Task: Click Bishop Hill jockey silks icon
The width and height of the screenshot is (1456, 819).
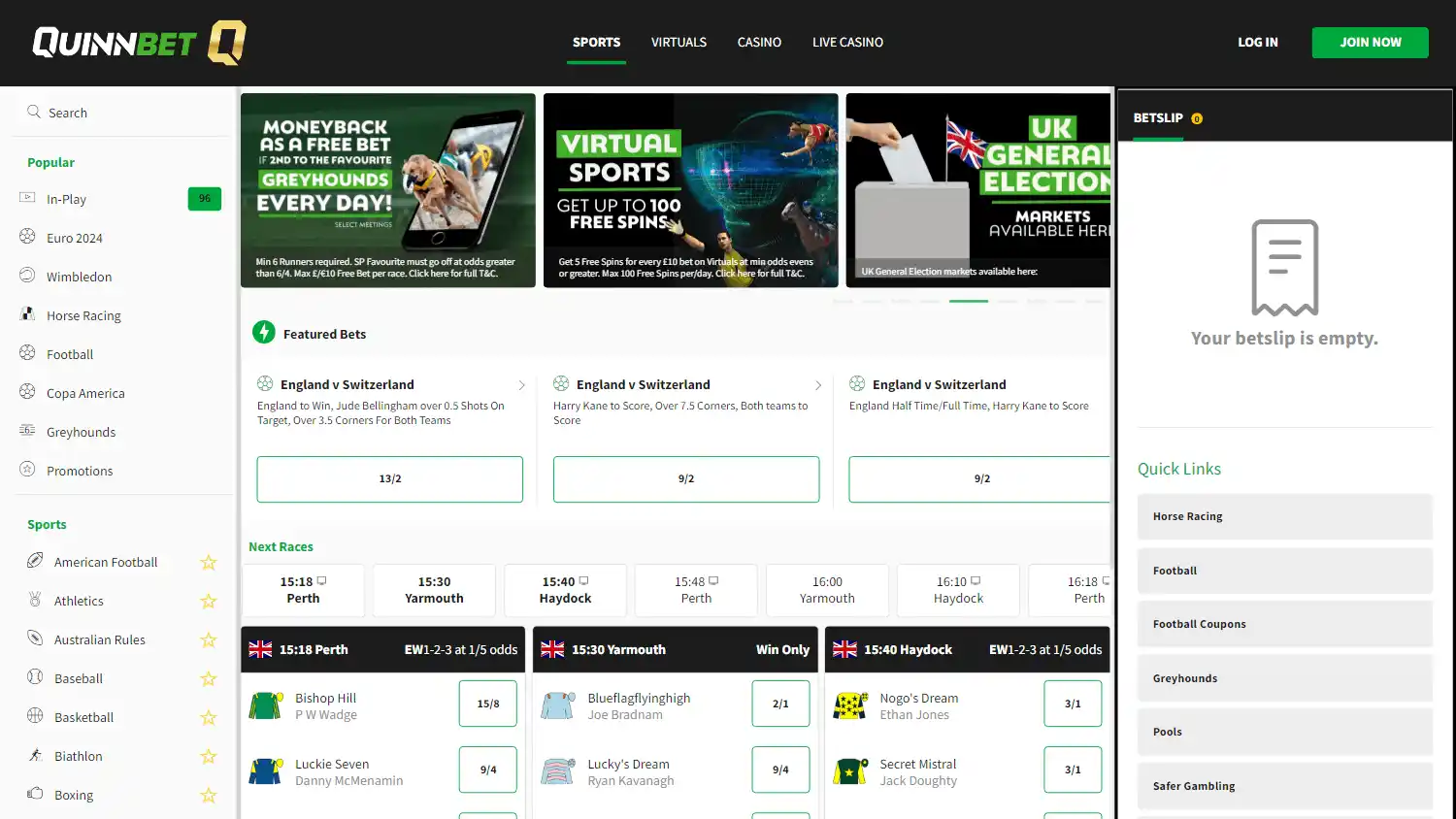Action: [265, 705]
